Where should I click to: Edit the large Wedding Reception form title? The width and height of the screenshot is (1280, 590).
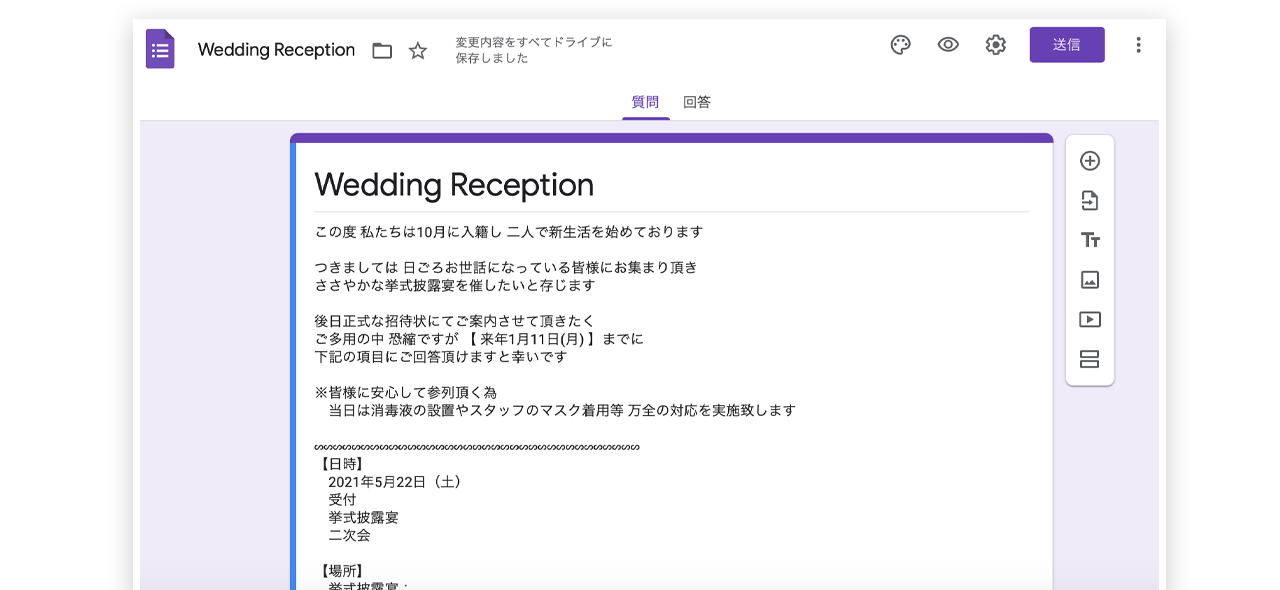pos(454,185)
